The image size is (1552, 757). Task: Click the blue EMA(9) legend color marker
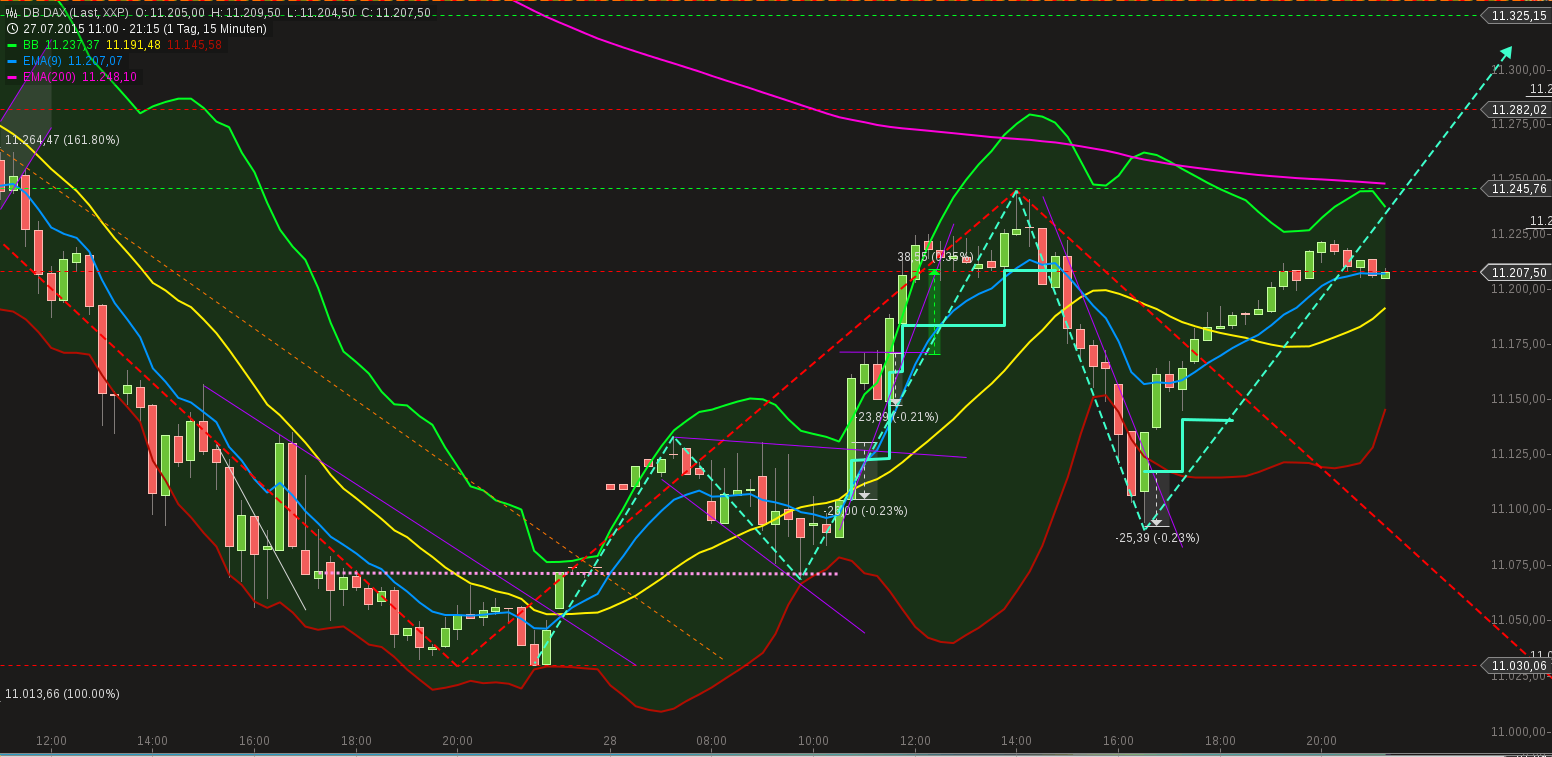click(12, 61)
